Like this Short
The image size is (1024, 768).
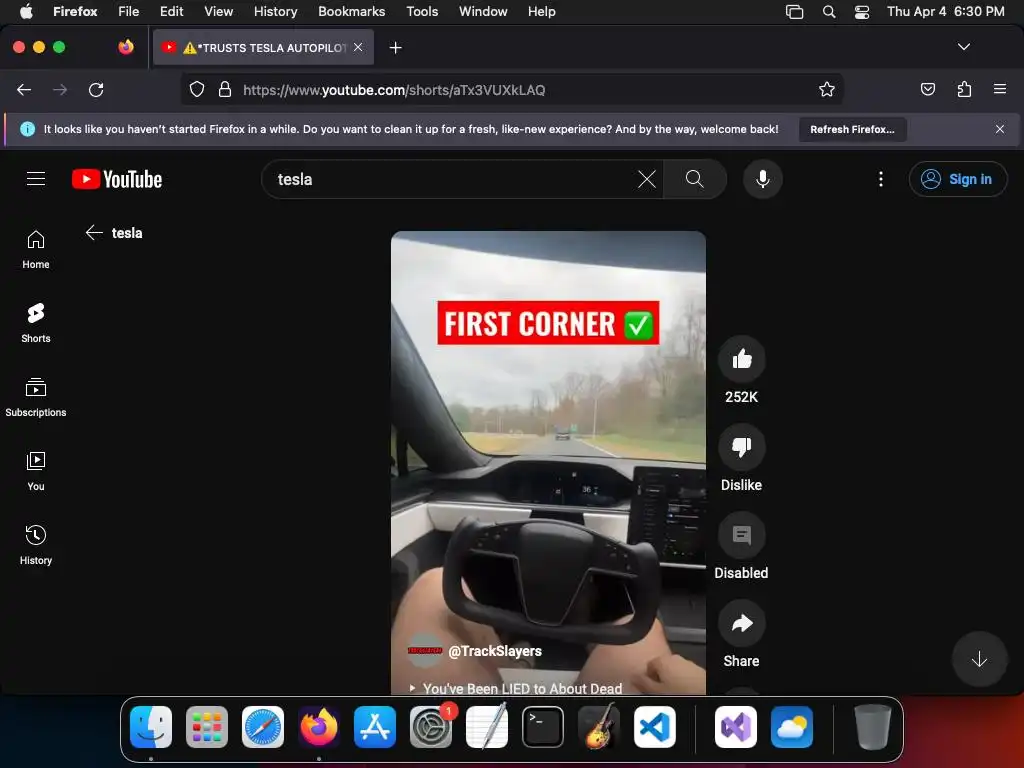[x=741, y=359]
